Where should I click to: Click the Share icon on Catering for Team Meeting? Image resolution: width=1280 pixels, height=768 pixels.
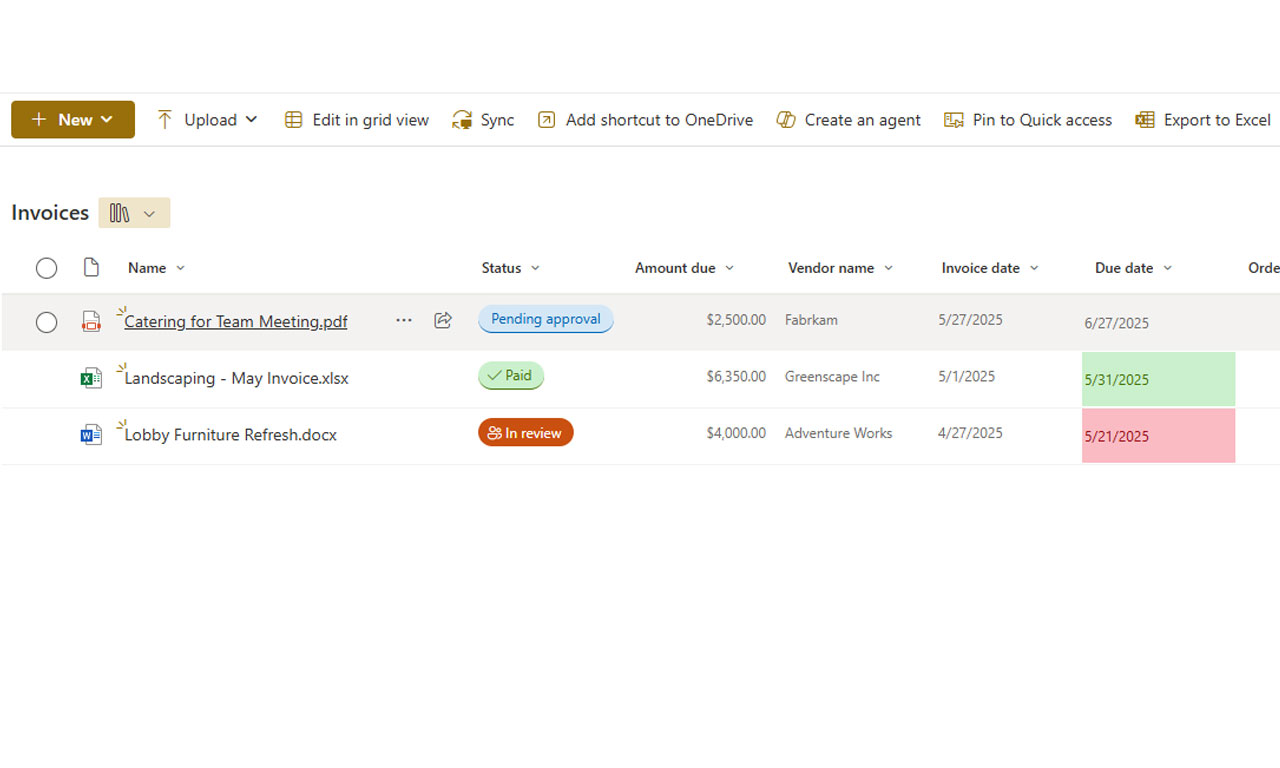point(442,321)
